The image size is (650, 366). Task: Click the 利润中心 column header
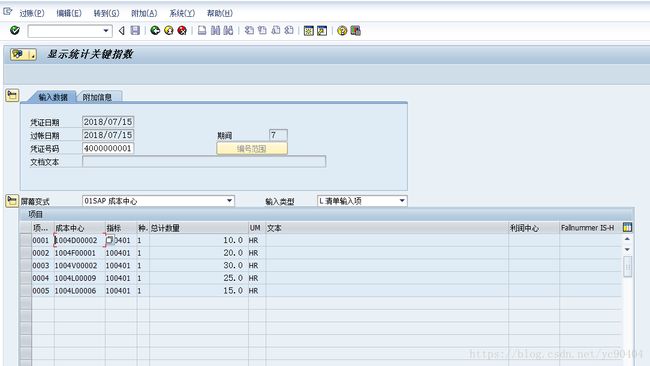coord(534,228)
